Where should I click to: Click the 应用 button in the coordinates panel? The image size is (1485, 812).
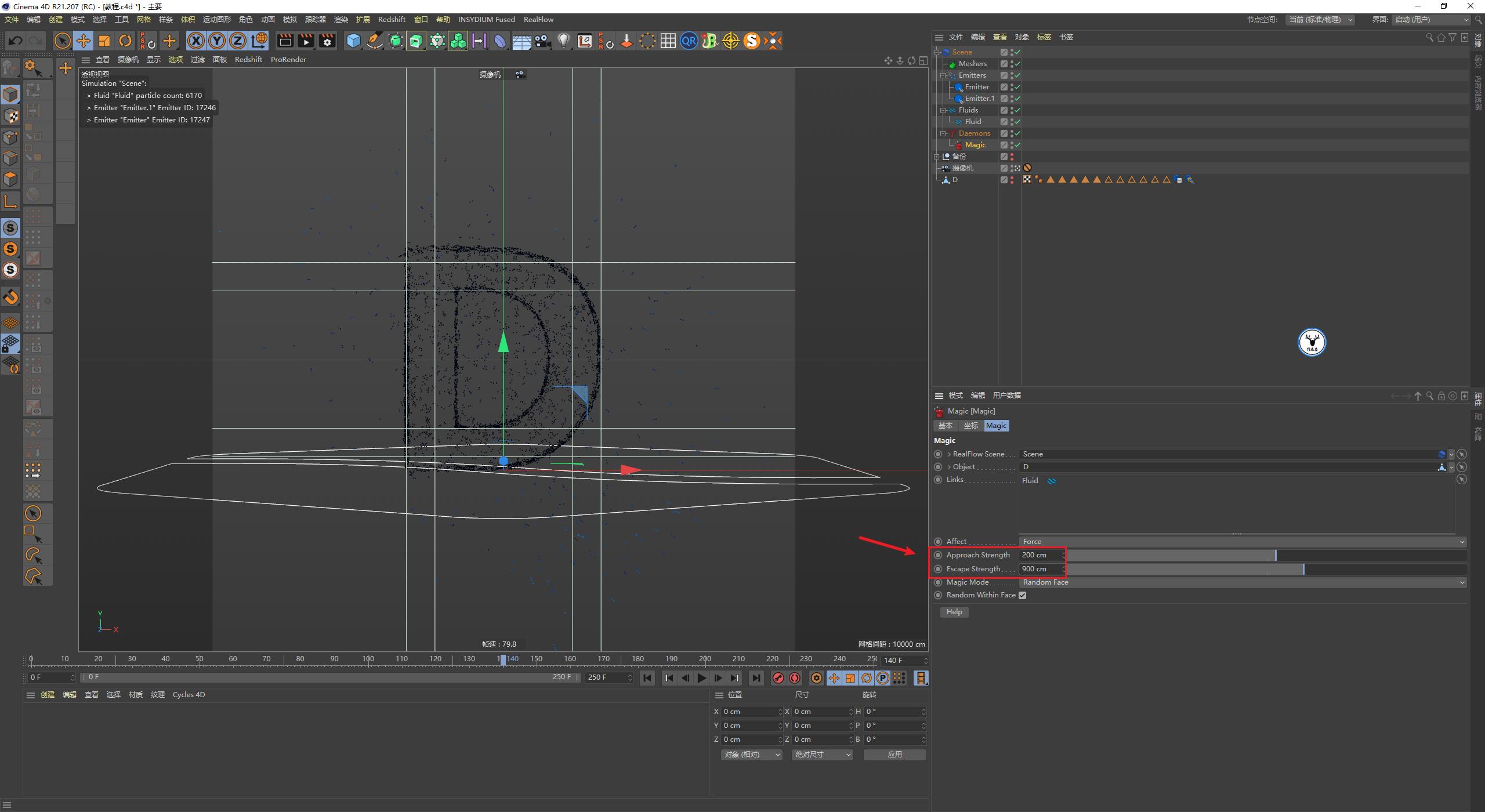[x=894, y=755]
